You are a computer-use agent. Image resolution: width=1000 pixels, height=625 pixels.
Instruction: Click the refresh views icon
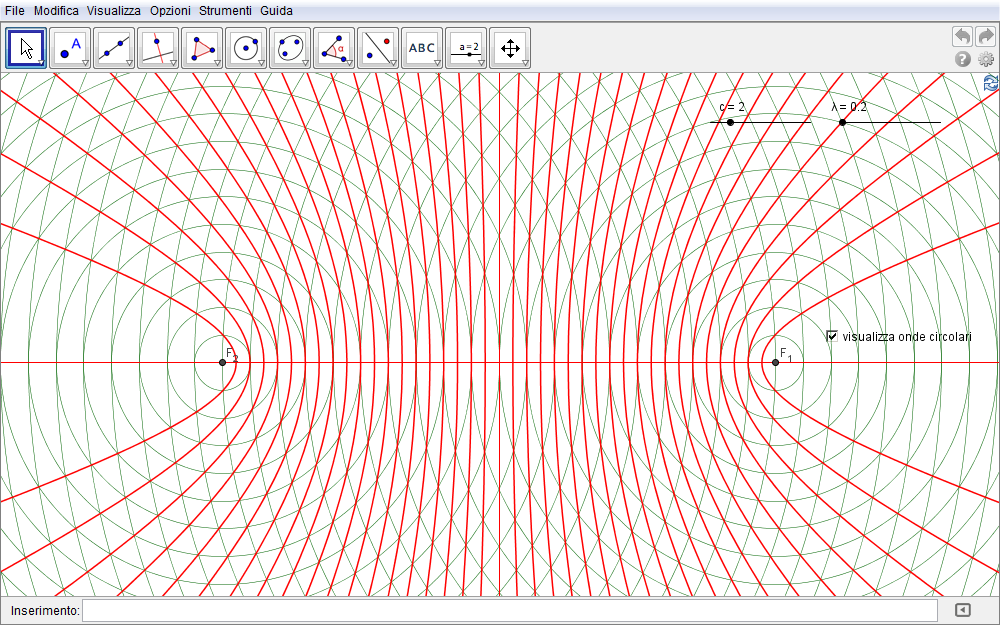coord(990,83)
